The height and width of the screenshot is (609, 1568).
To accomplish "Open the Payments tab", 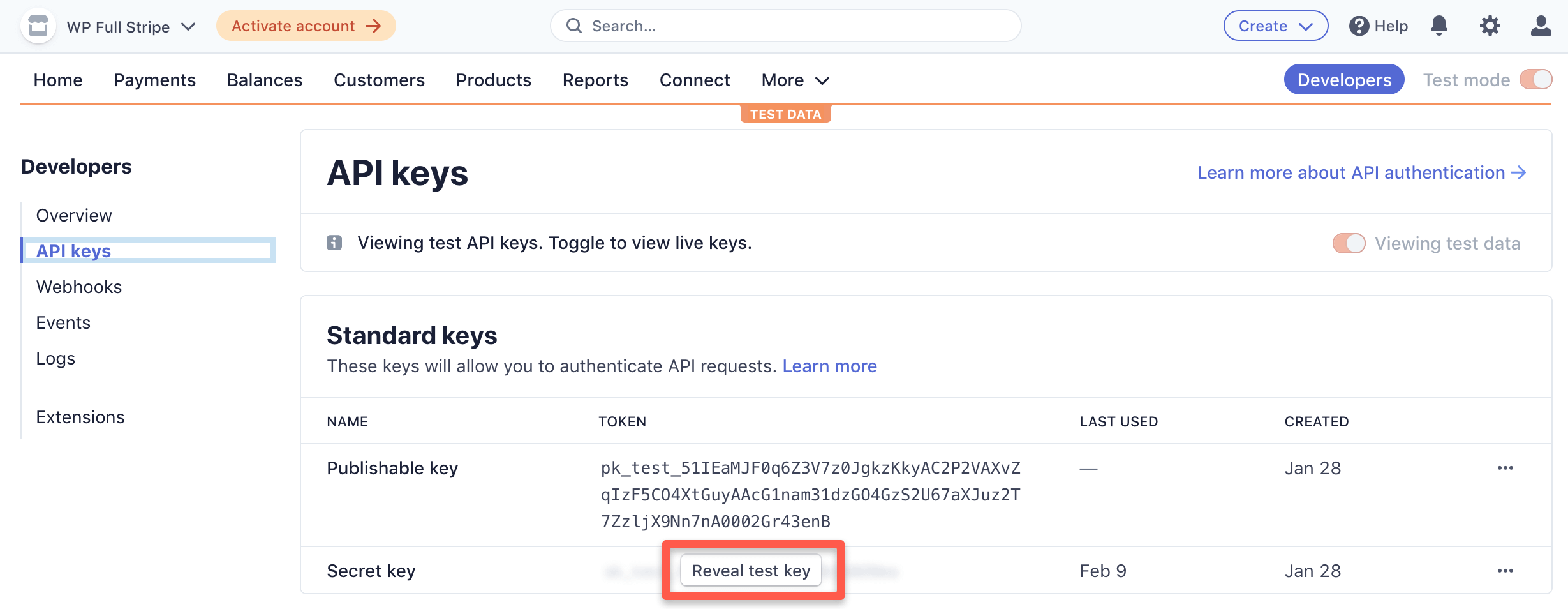I will point(154,80).
